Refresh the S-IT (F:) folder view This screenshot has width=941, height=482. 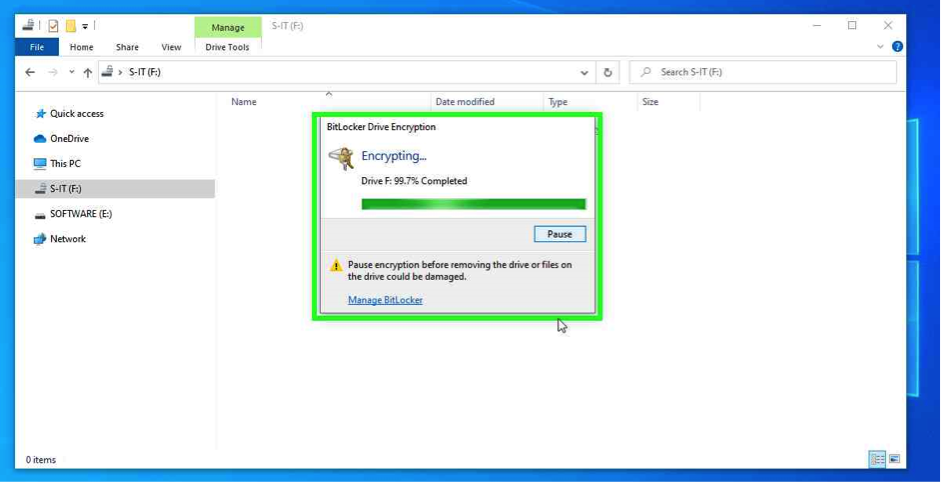pyautogui.click(x=607, y=73)
